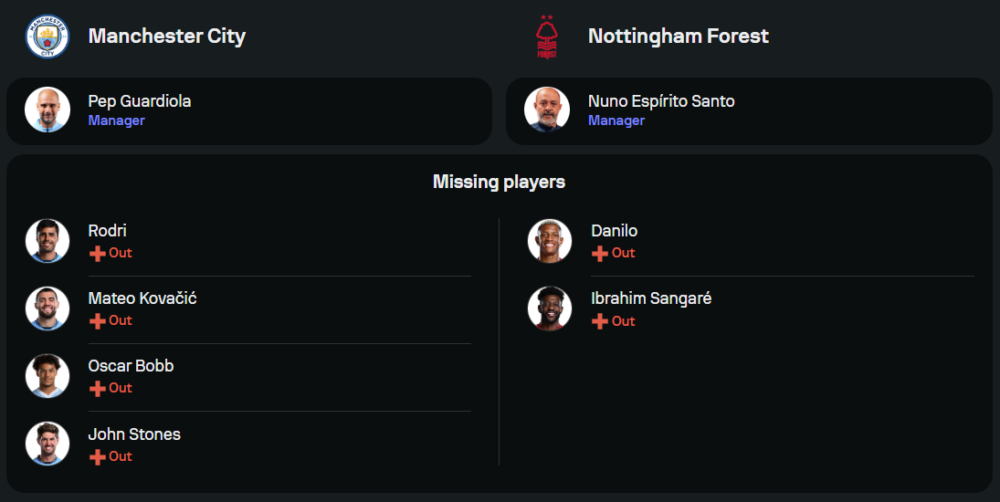The image size is (1000, 502).
Task: Click John Stones' player avatar
Action: coord(47,444)
